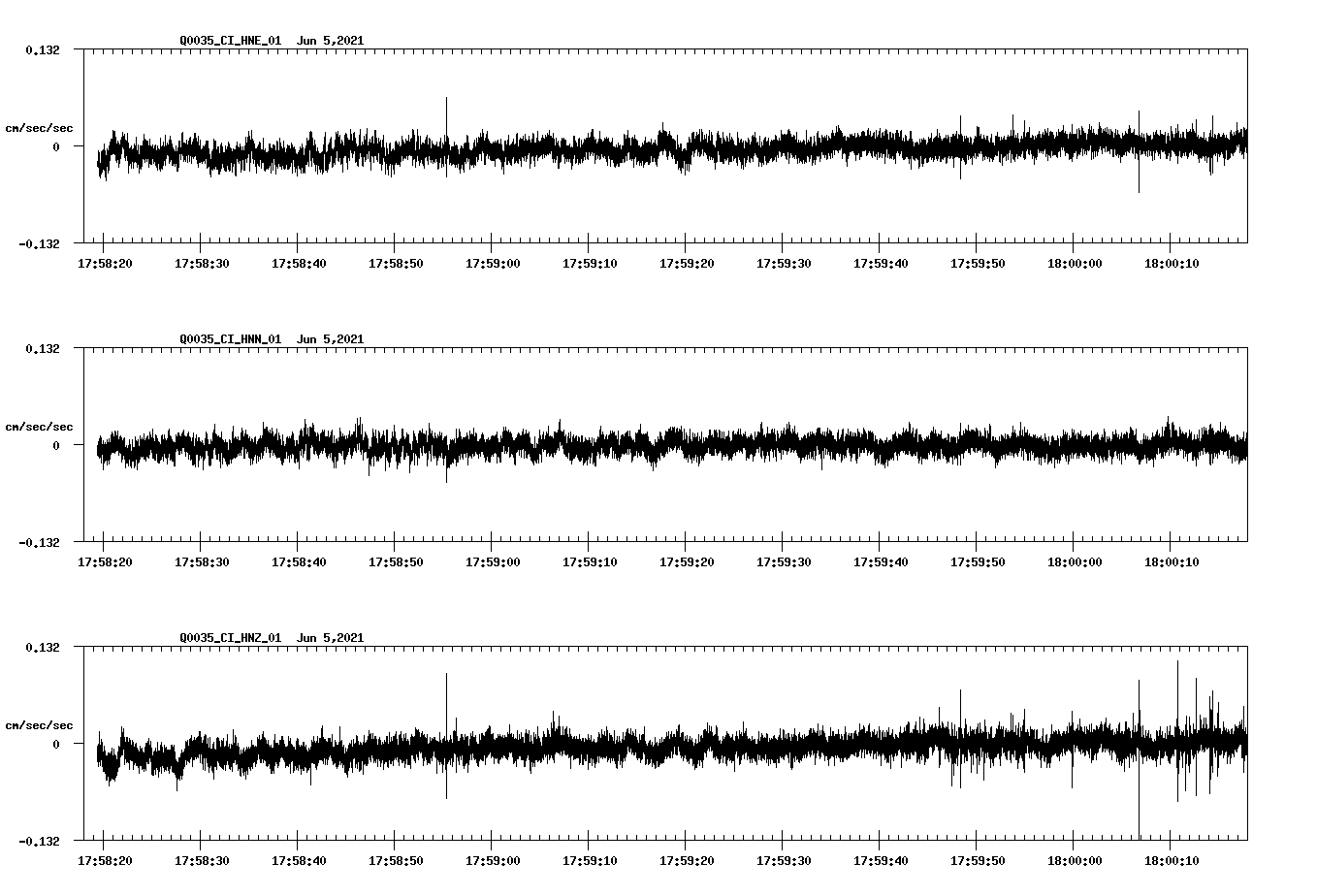This screenshot has height=896, width=1317.
Task: Click 17:59:30 time label under HNE plot
Action: click(x=784, y=263)
